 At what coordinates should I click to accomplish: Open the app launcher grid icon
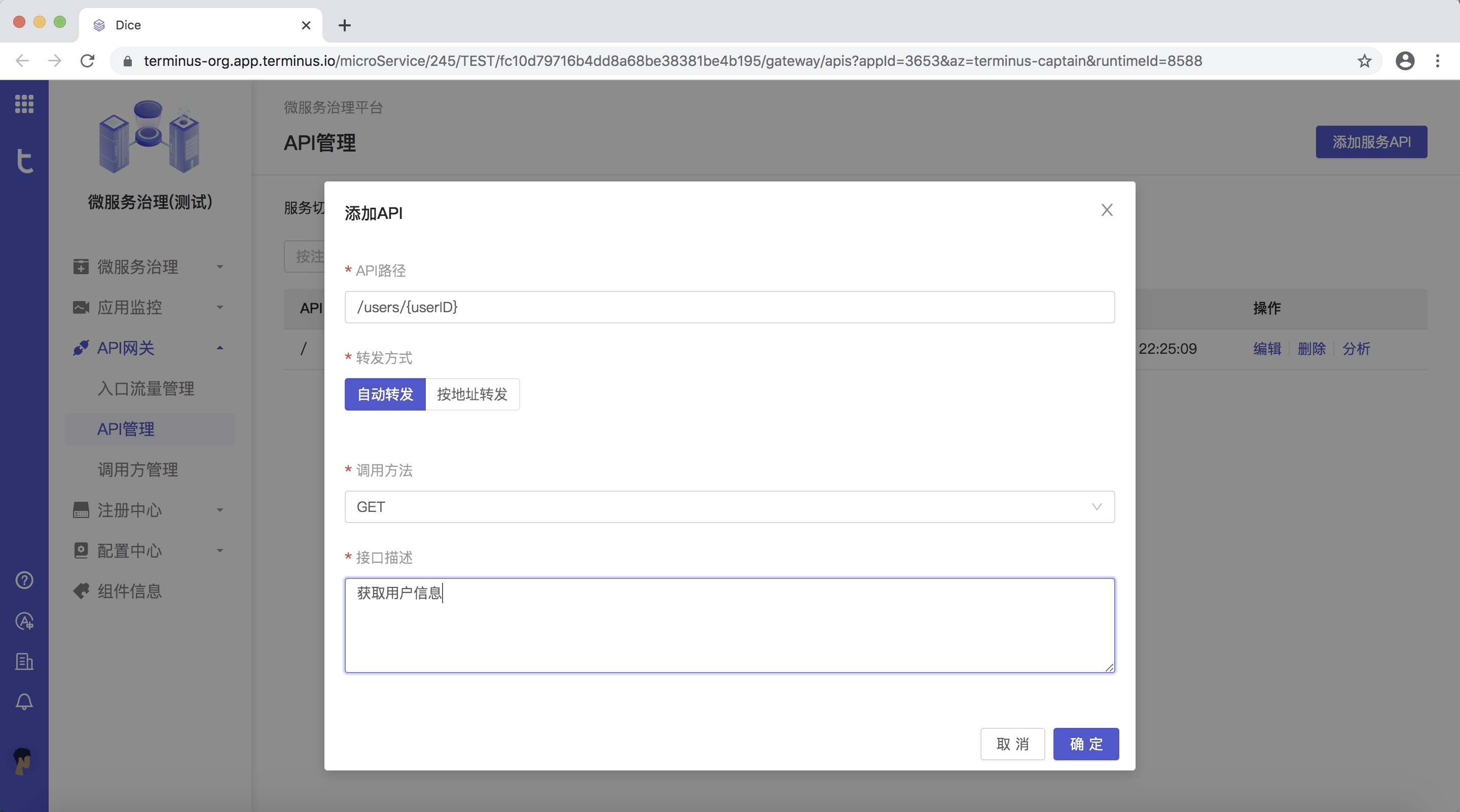tap(24, 104)
